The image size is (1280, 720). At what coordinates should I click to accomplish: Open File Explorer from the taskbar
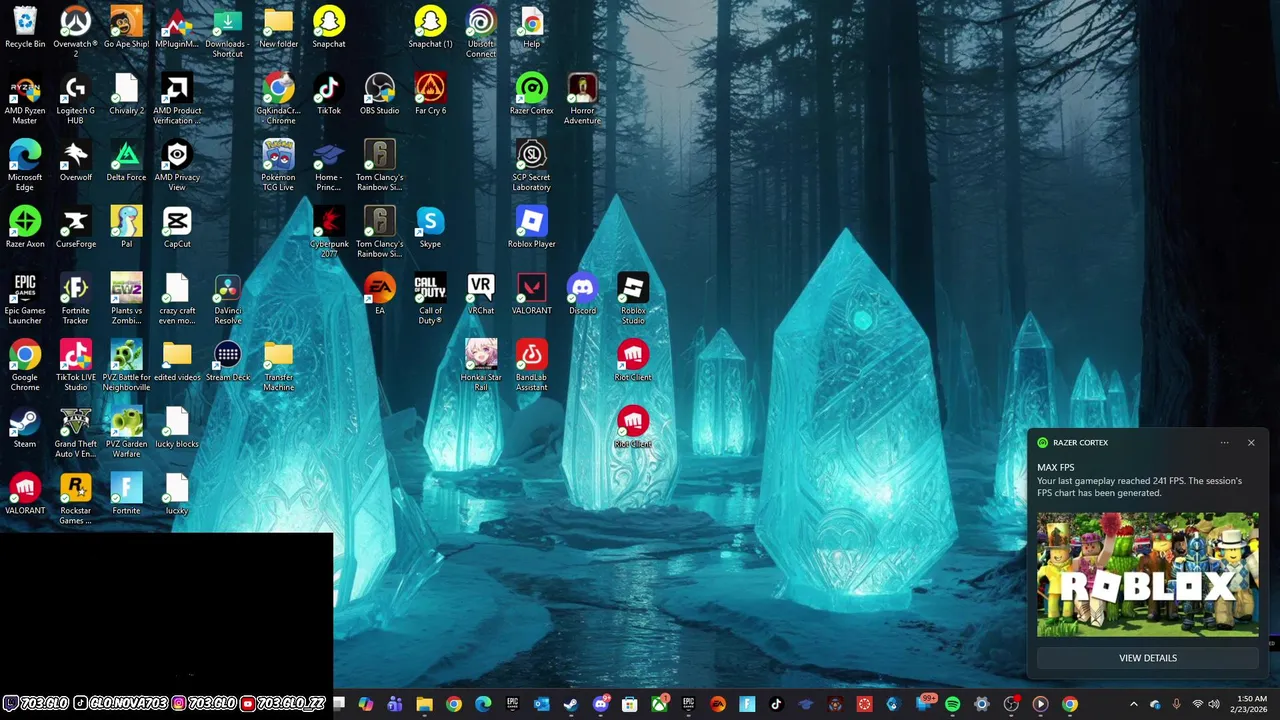[x=424, y=704]
